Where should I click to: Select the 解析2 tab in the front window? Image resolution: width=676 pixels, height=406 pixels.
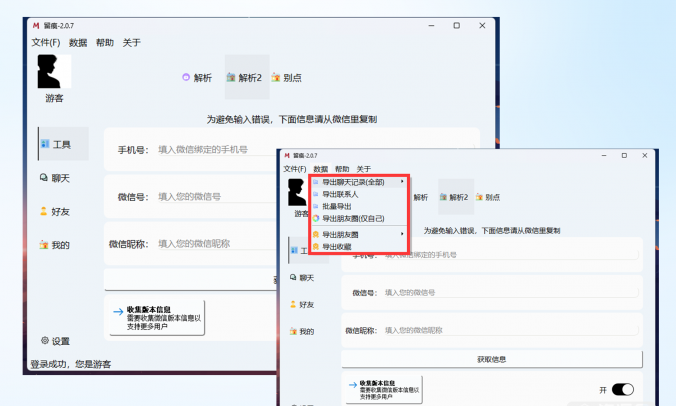point(456,197)
